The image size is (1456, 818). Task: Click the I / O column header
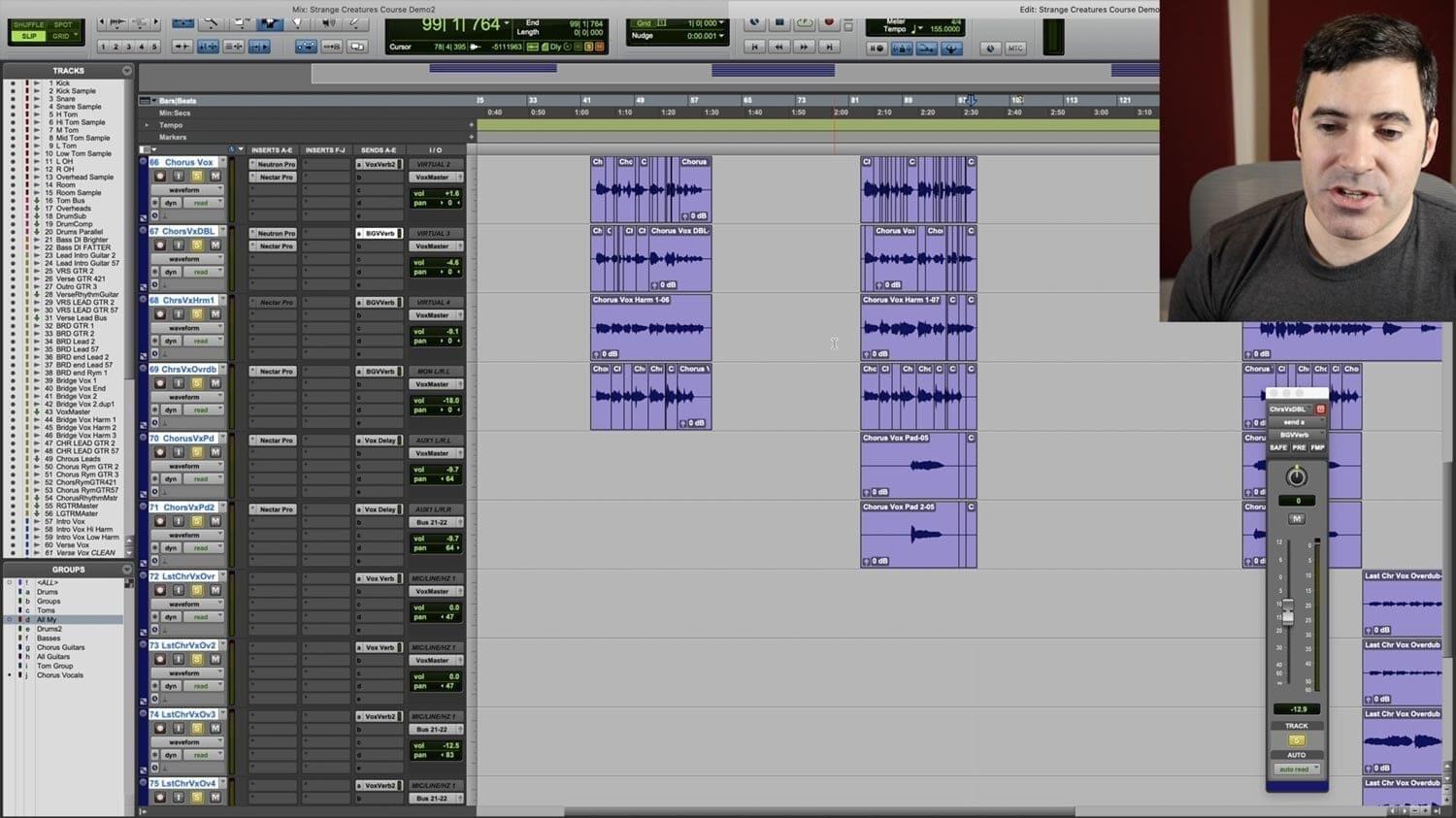coord(436,150)
